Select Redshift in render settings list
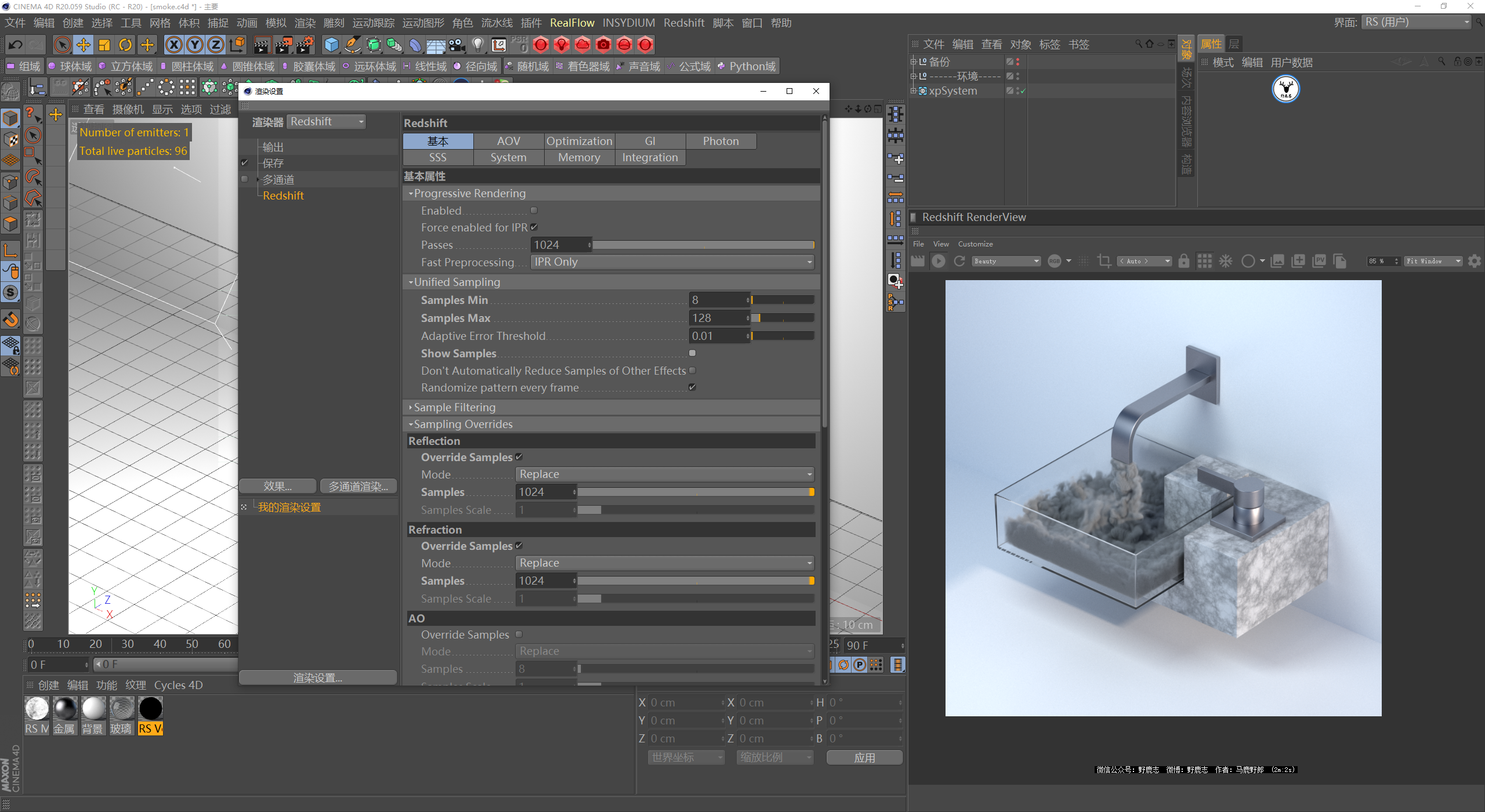Image resolution: width=1485 pixels, height=812 pixels. (283, 195)
